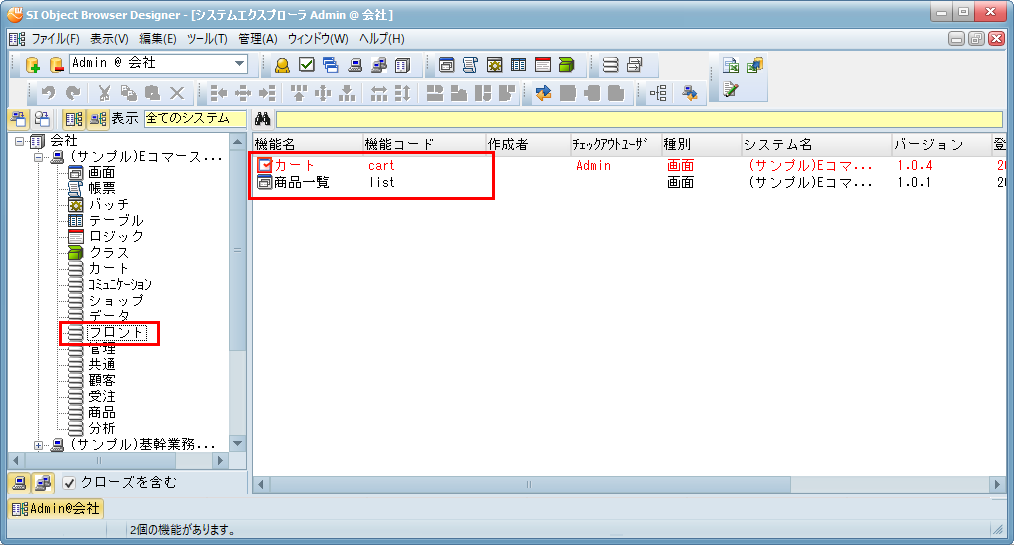The width and height of the screenshot is (1014, 545).
Task: Click the Excel export icon in toolbar
Action: coord(731,66)
